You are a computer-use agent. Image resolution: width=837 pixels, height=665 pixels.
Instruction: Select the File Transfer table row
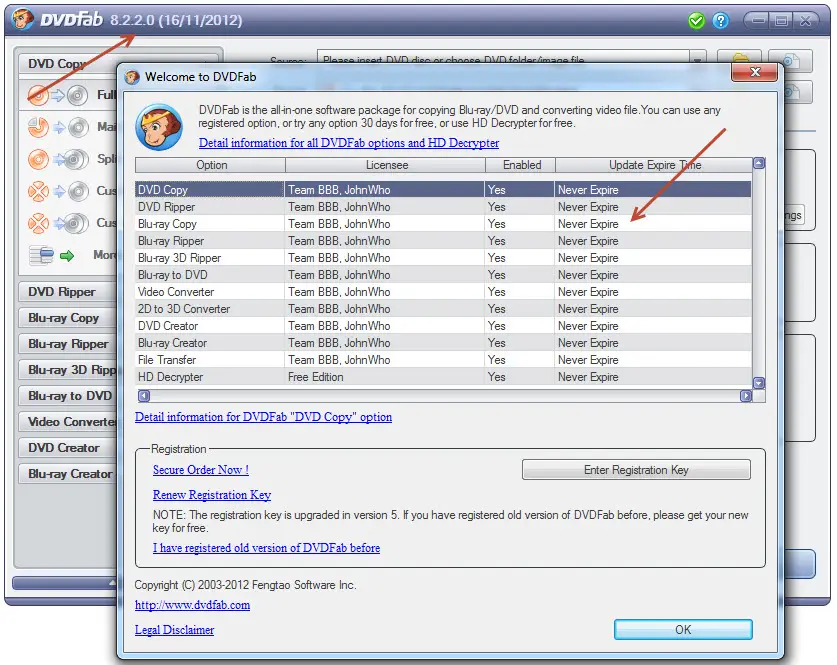point(443,360)
